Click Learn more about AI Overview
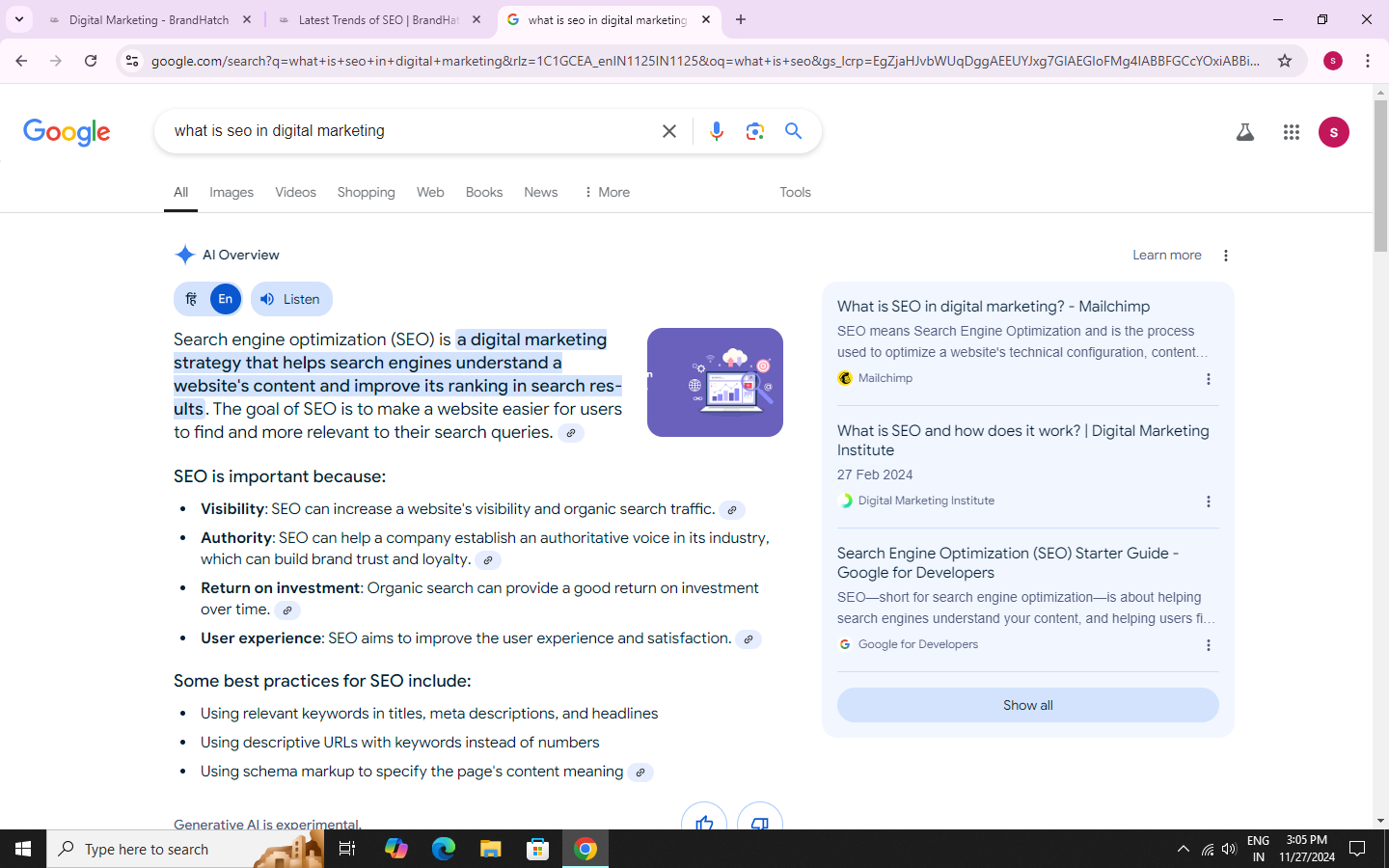 [1167, 255]
